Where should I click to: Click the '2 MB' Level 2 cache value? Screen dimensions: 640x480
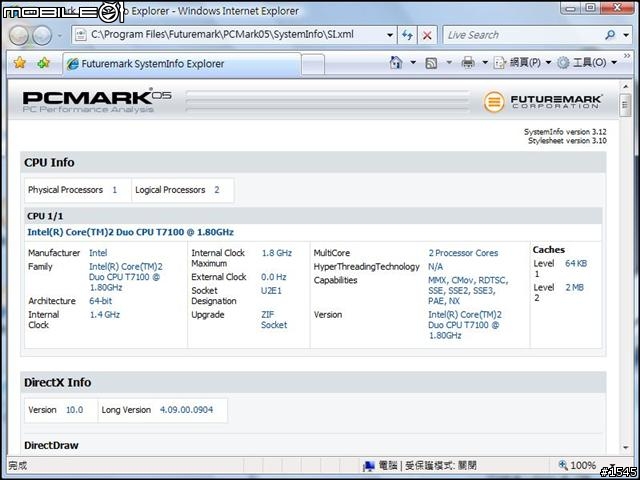pos(574,287)
